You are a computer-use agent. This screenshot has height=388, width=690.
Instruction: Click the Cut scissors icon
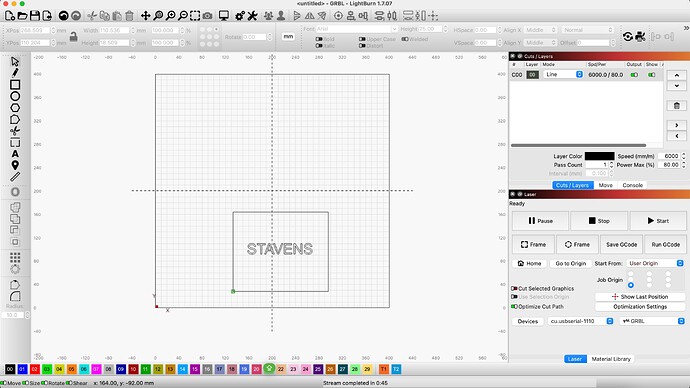tap(92, 16)
